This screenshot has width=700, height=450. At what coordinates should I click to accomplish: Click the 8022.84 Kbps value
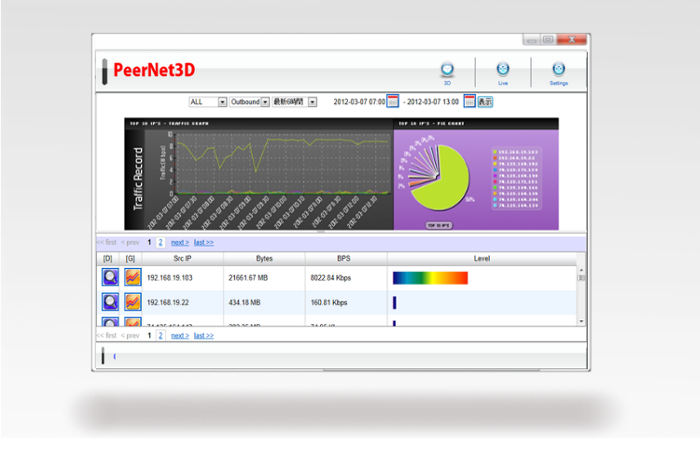[331, 278]
